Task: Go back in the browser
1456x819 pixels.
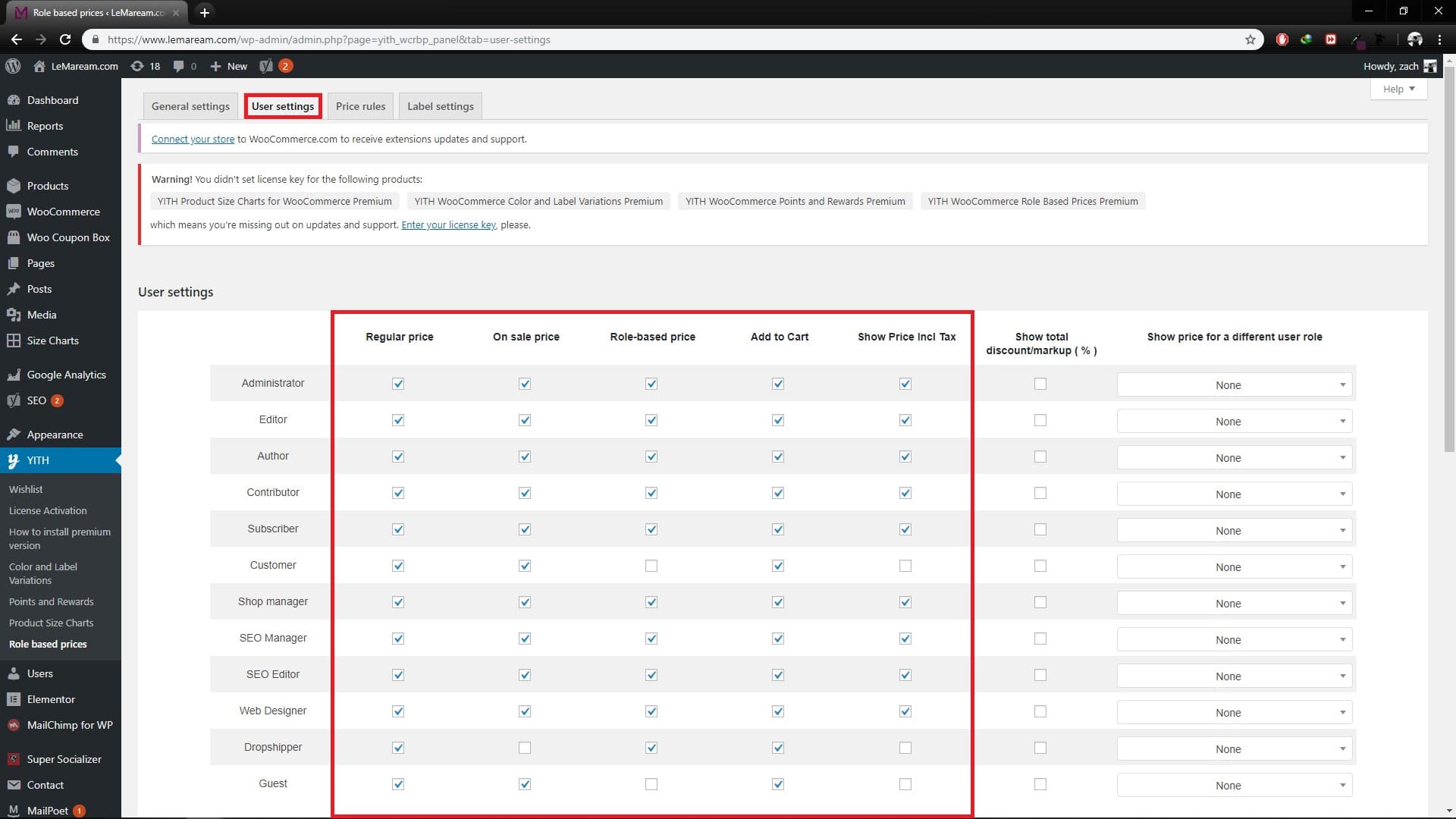Action: click(17, 39)
